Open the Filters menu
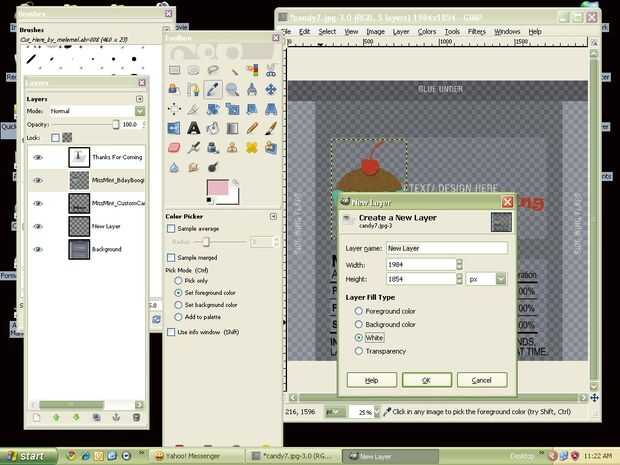Image resolution: width=620 pixels, height=465 pixels. pos(476,32)
